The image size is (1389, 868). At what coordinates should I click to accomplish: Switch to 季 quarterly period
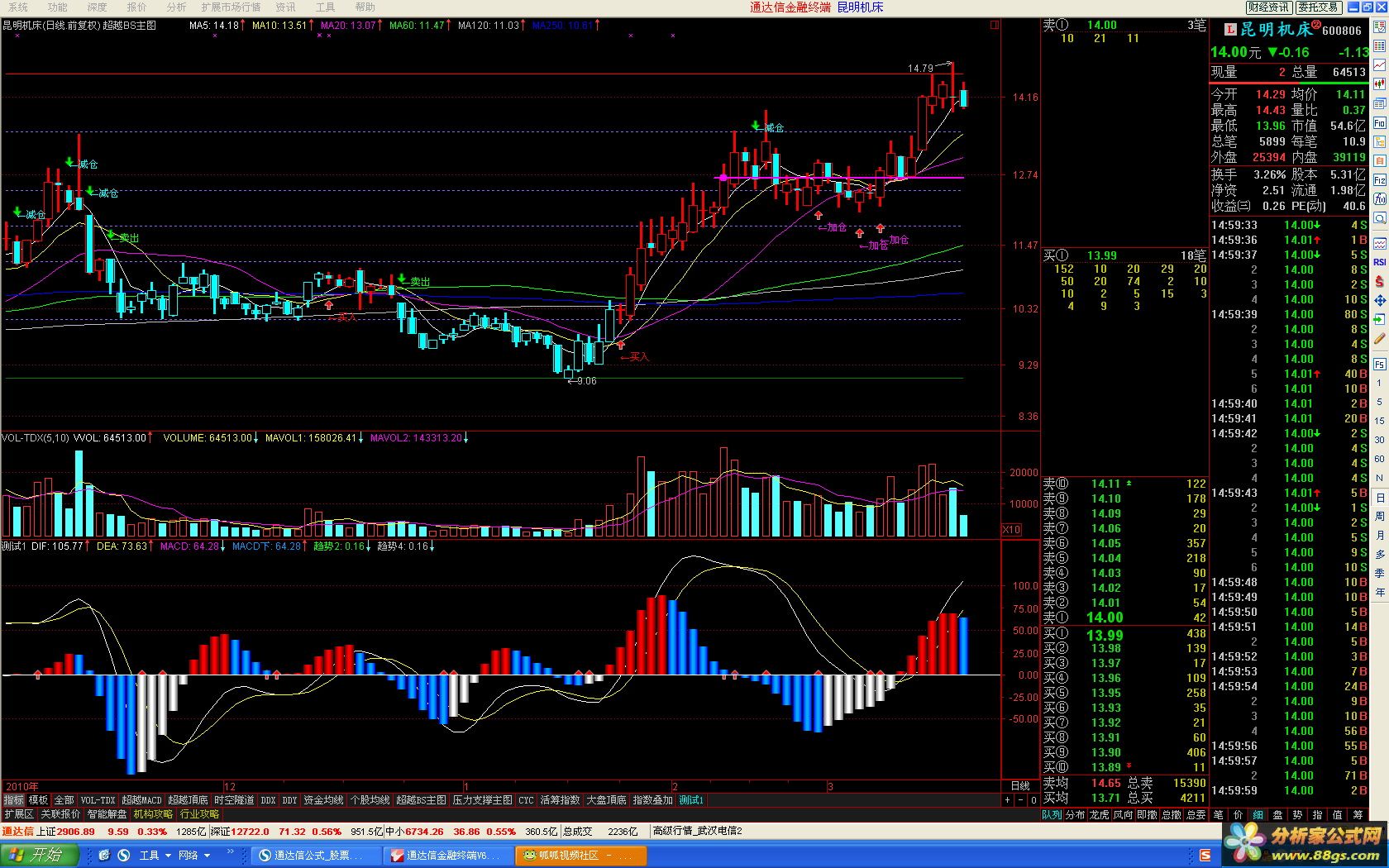[x=1379, y=573]
